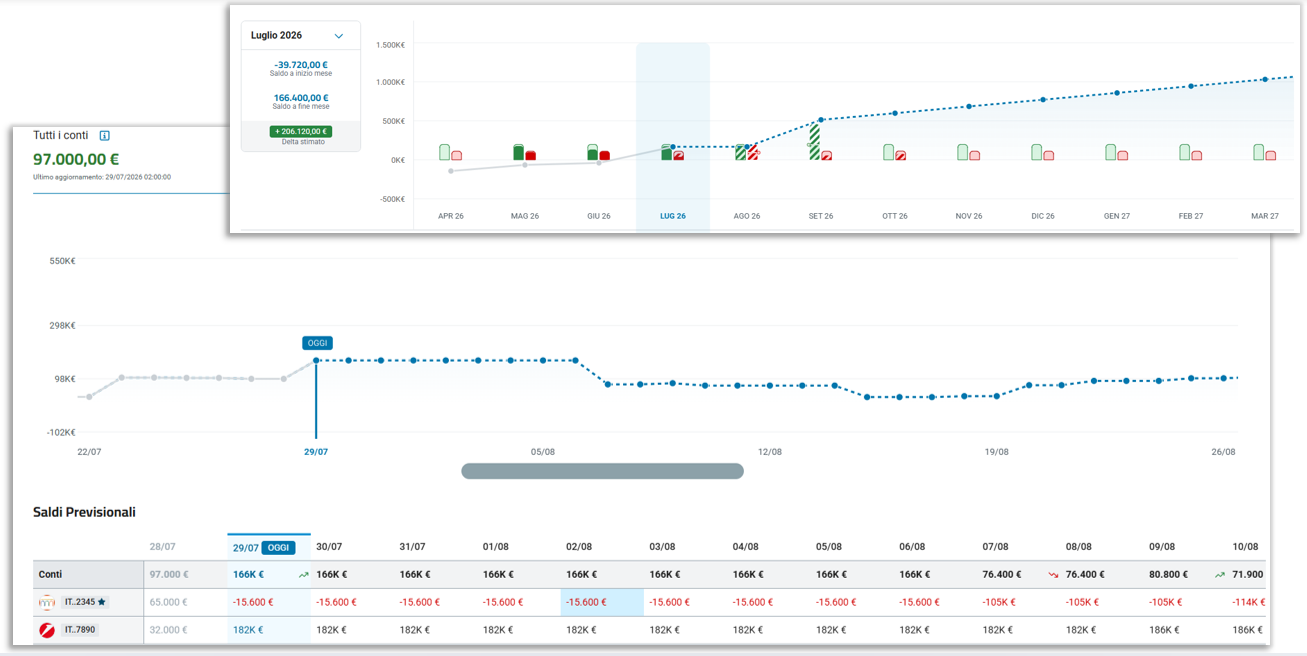The image size is (1307, 656).
Task: Click the green trend arrow next to 80.800 €
Action: [1219, 575]
